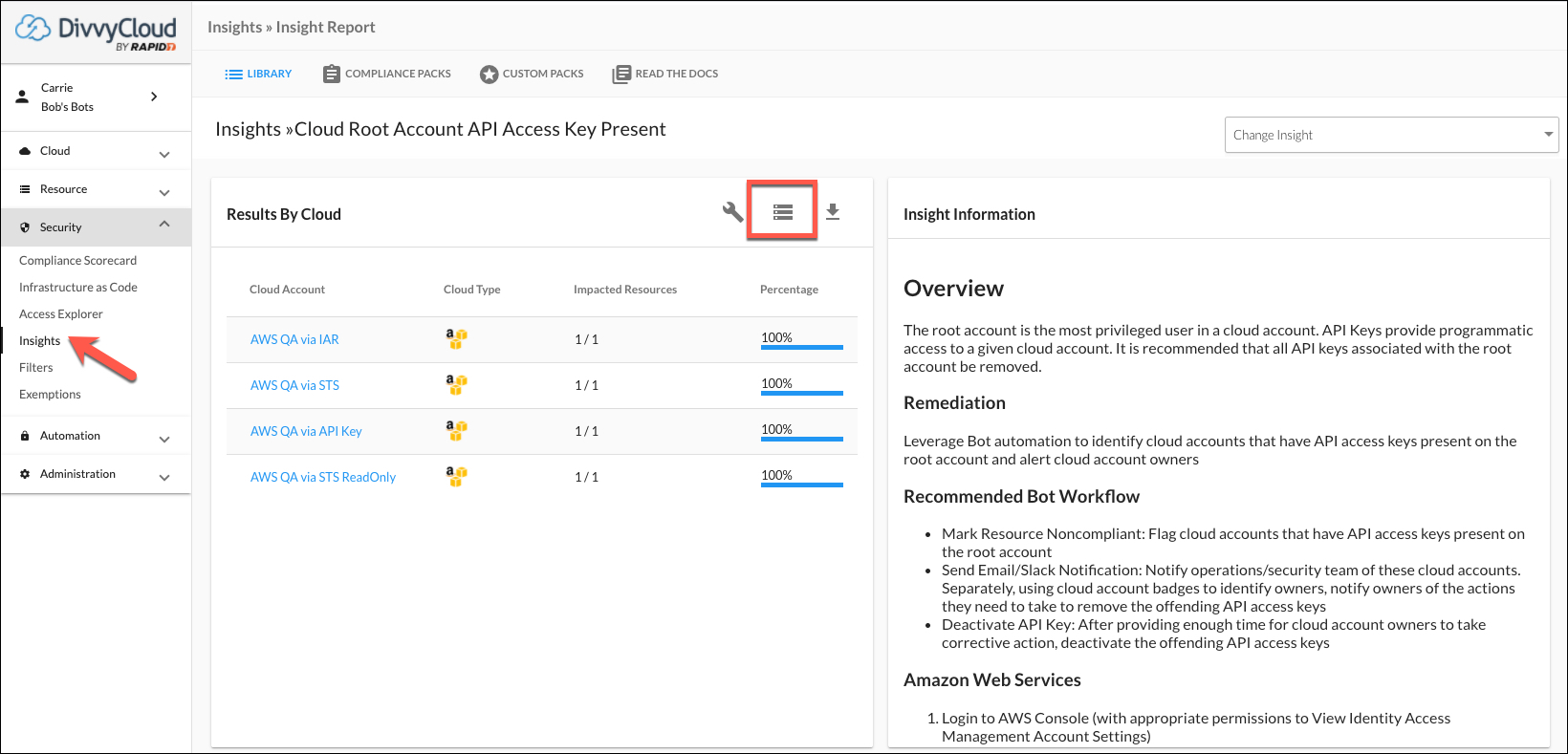1568x754 pixels.
Task: Click the download results icon
Action: [x=833, y=212]
